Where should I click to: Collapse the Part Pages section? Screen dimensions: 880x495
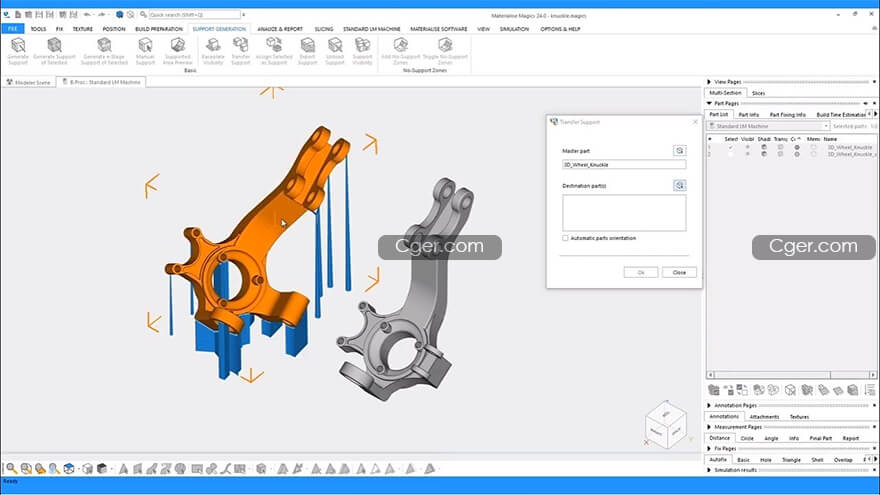709,103
